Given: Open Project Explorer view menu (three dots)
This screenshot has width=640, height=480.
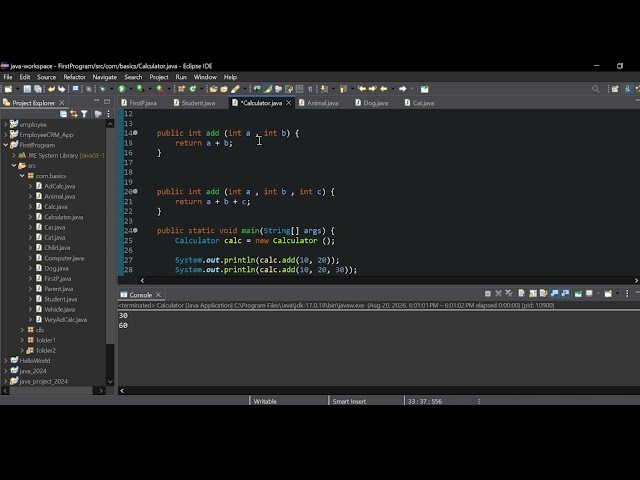Looking at the screenshot, I should point(109,114).
